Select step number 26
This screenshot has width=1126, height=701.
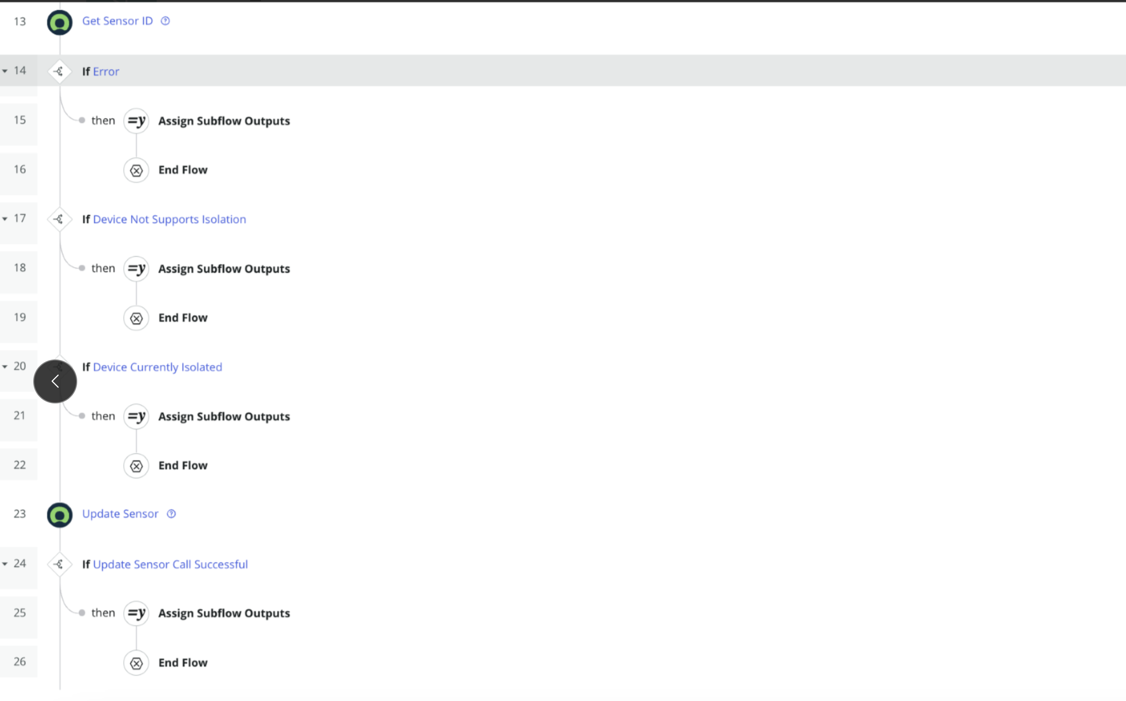pos(19,661)
